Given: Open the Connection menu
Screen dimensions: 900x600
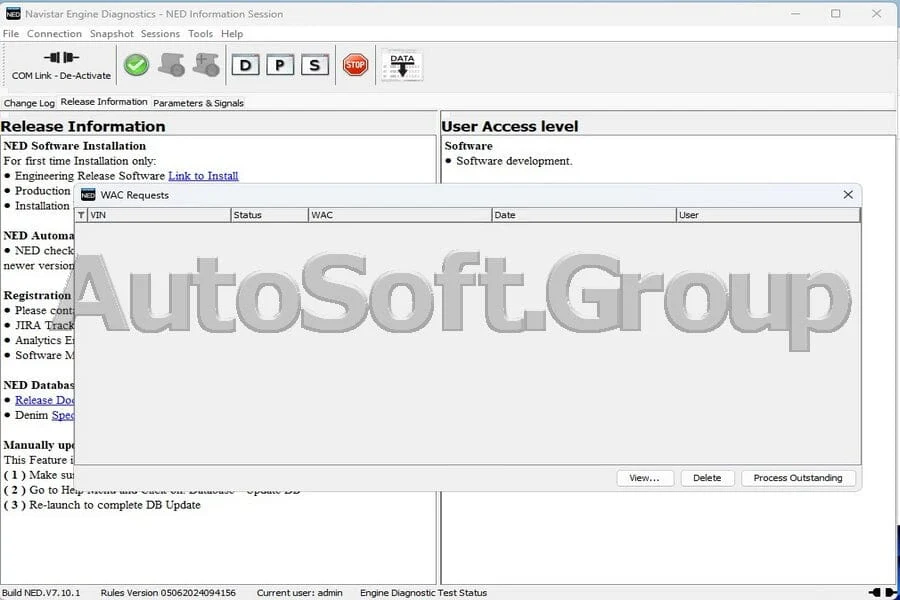Looking at the screenshot, I should tap(54, 34).
